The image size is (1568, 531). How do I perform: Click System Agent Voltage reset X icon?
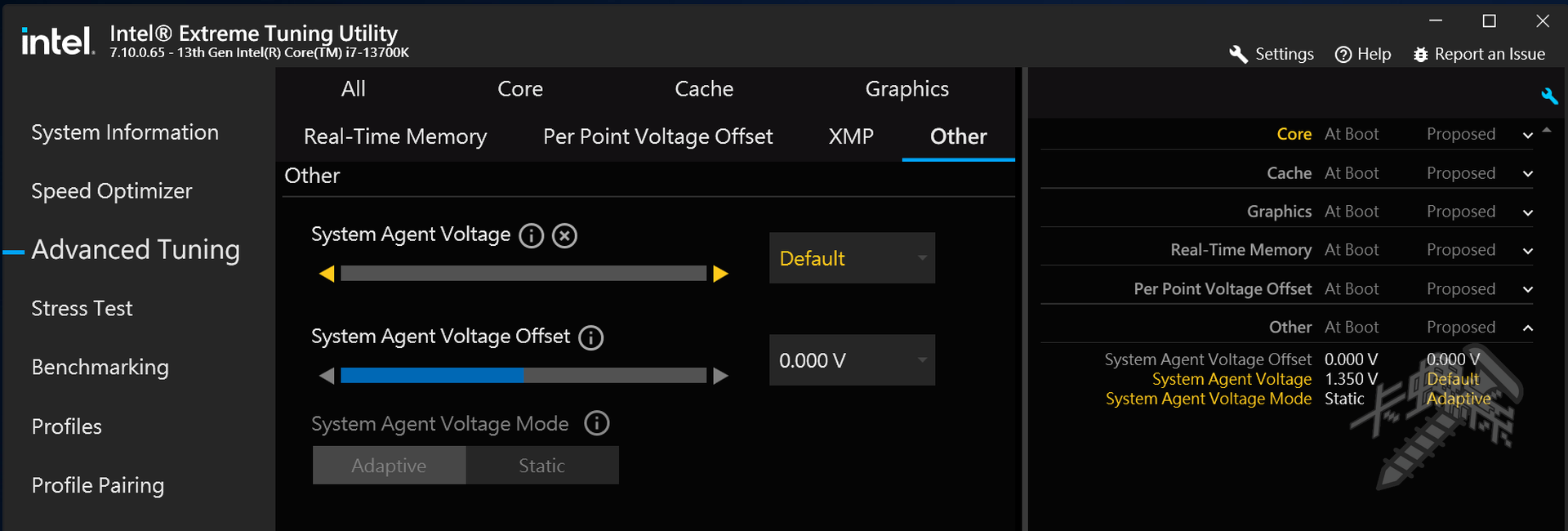point(564,236)
